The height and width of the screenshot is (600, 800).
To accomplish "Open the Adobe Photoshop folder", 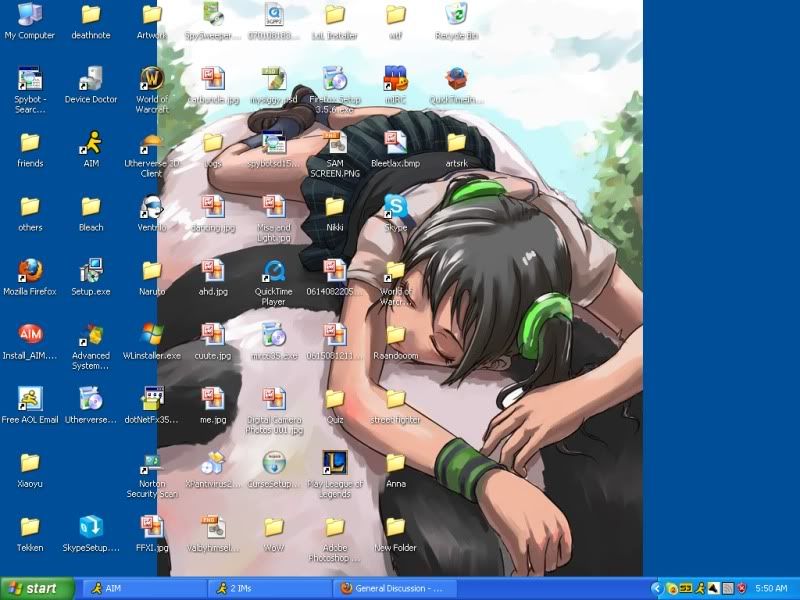I will click(335, 538).
